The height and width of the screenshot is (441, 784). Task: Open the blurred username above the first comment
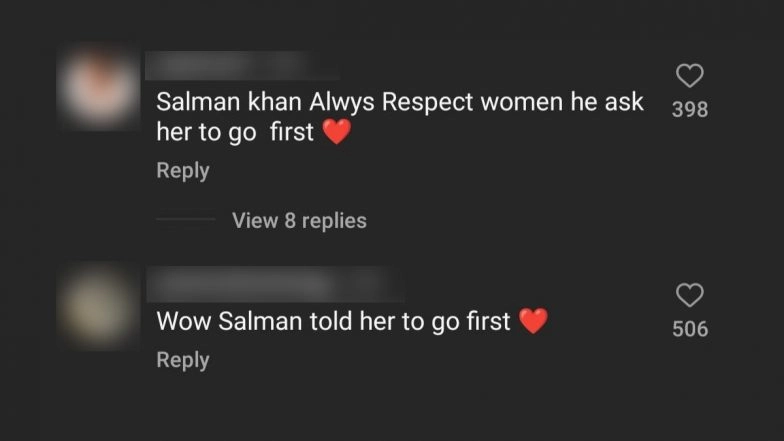[x=242, y=66]
